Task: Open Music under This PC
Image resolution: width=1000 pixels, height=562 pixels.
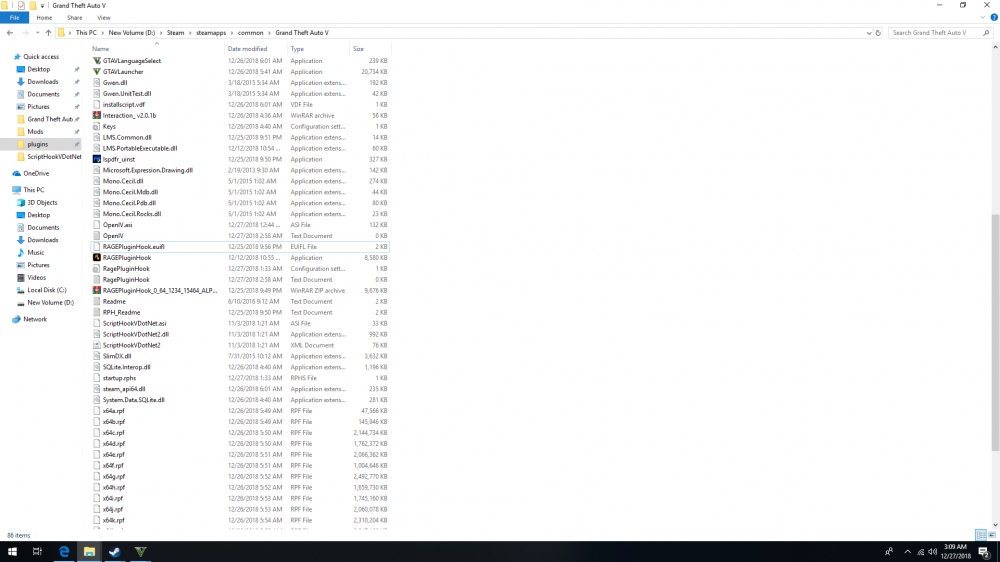Action: [x=36, y=253]
